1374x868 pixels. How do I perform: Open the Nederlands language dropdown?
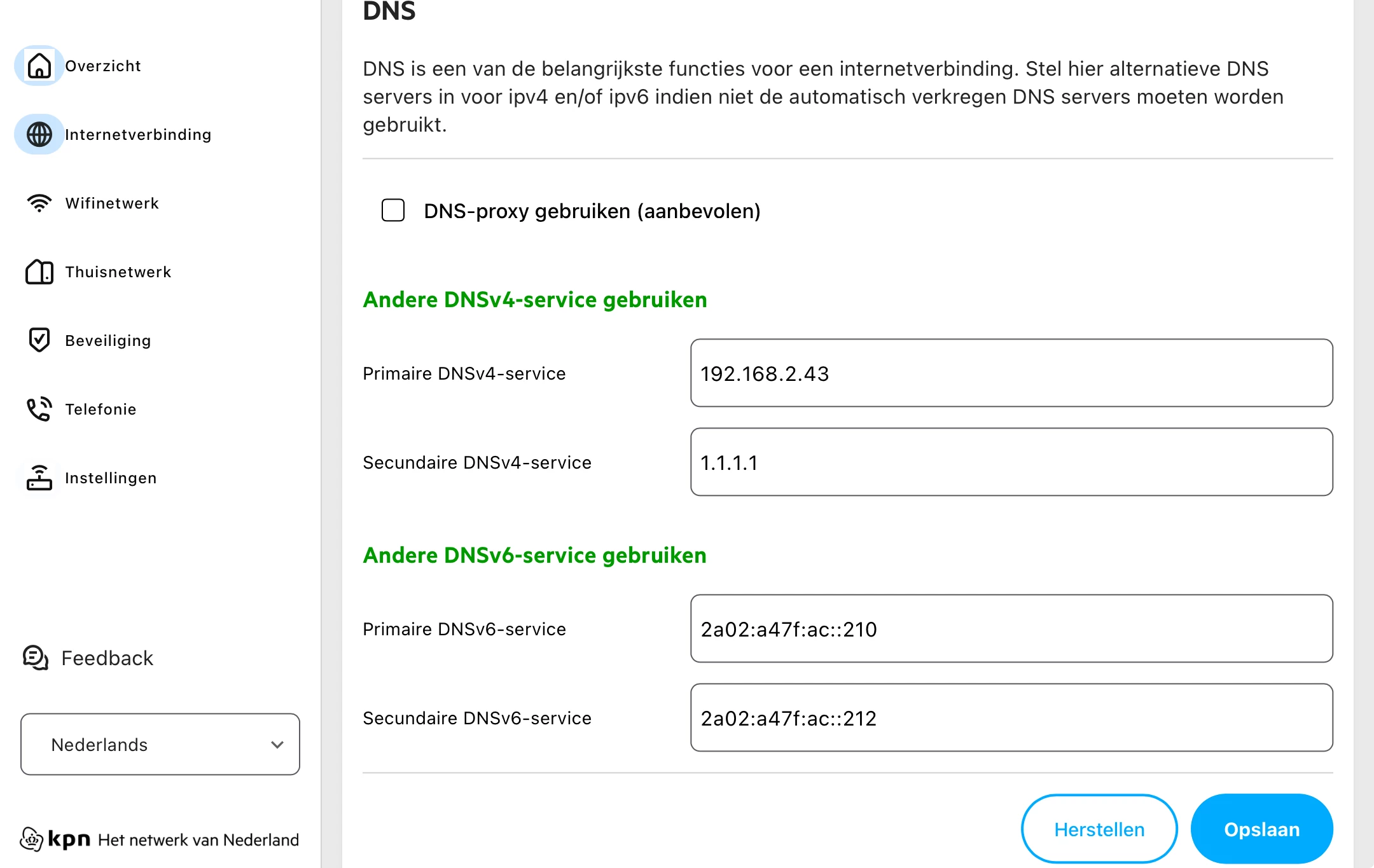[x=160, y=744]
